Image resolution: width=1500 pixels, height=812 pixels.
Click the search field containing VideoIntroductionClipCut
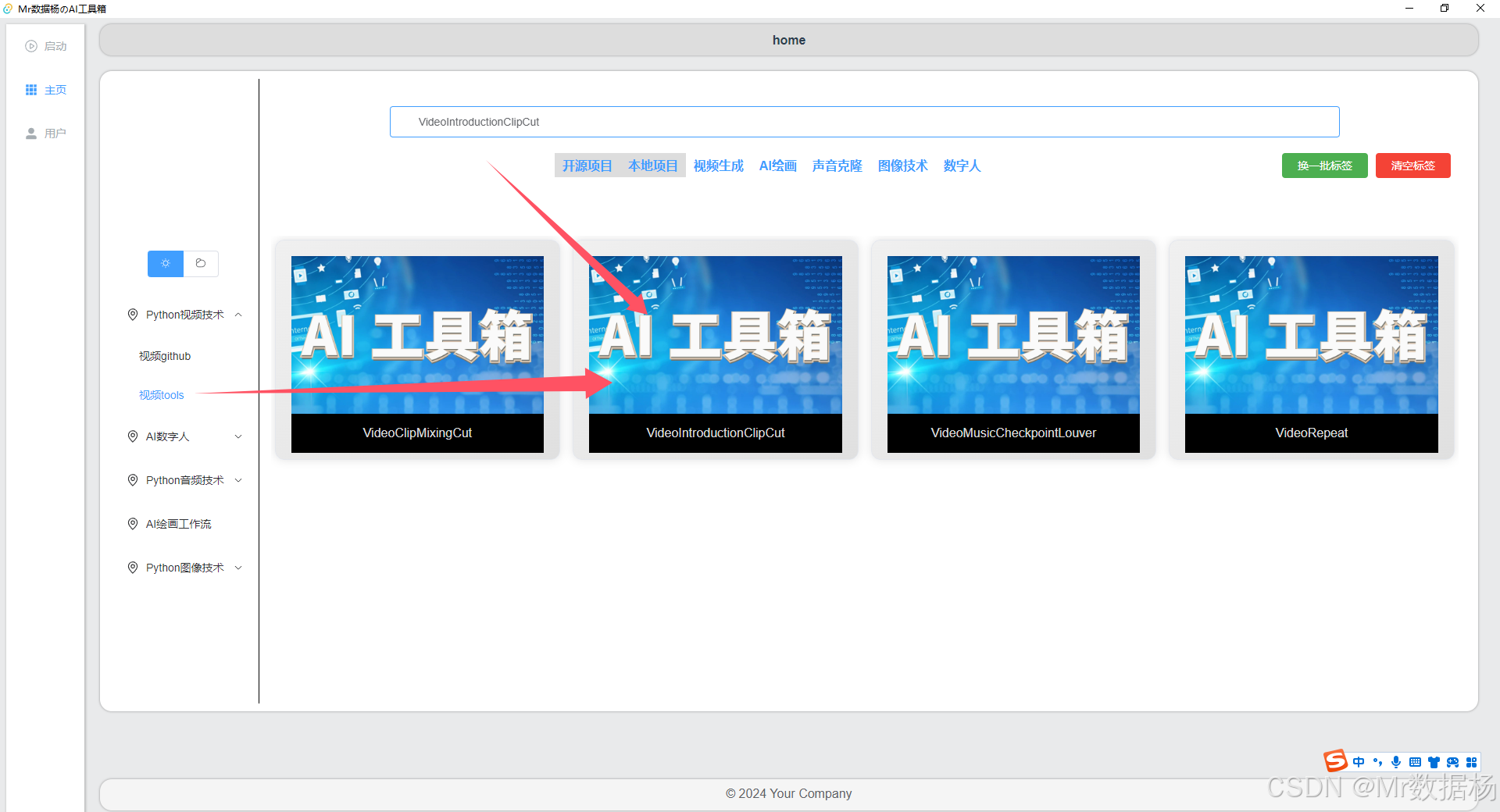(864, 122)
